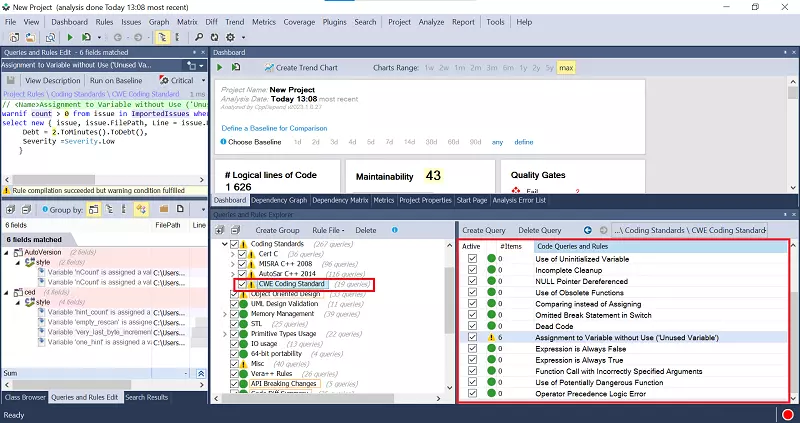Uncheck the MISRA C++ 2008 checkbox
Screen dimensions: 800x423
(242, 264)
